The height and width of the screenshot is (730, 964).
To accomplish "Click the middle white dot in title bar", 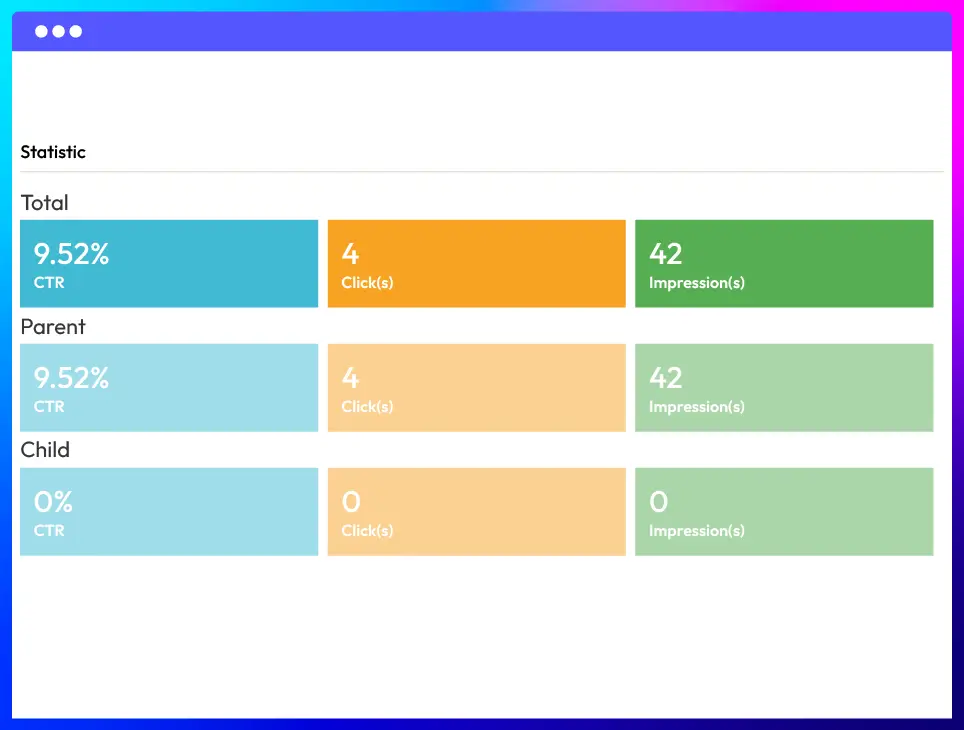I will (x=58, y=32).
